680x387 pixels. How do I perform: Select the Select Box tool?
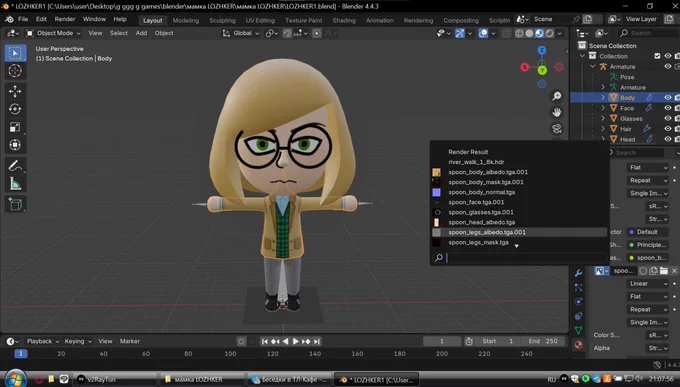[x=15, y=53]
